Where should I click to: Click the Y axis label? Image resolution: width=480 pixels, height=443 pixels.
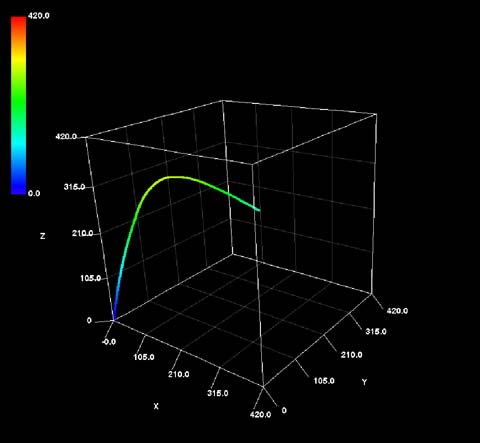click(x=364, y=382)
